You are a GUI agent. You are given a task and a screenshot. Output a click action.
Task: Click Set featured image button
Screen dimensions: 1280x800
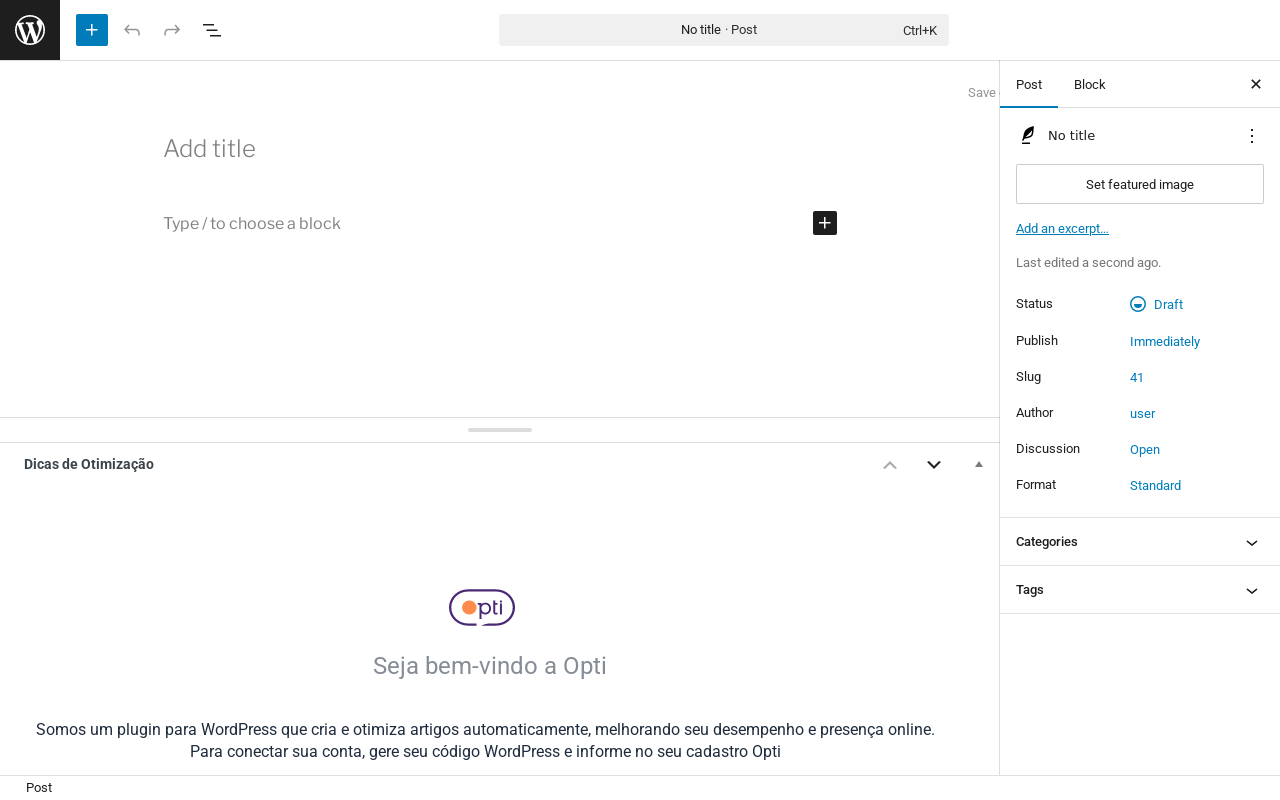click(1140, 184)
